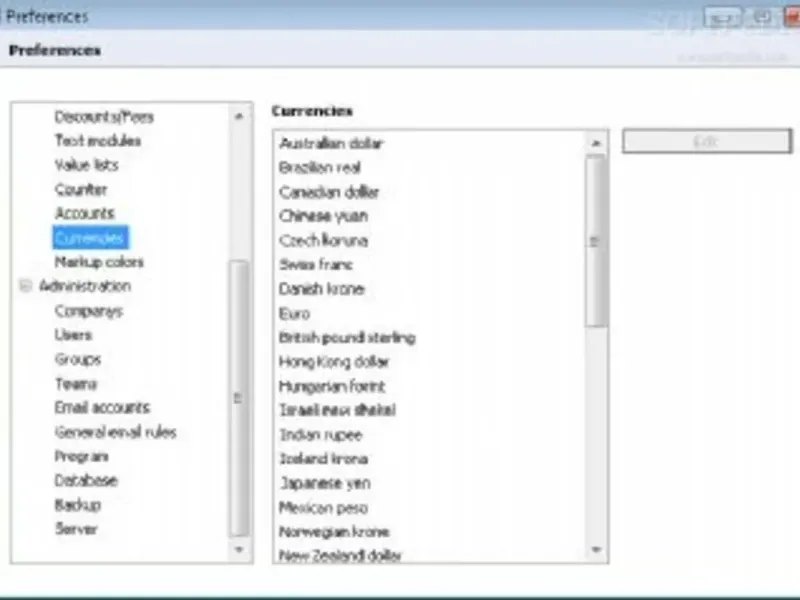Open Email accounts settings

[x=102, y=408]
